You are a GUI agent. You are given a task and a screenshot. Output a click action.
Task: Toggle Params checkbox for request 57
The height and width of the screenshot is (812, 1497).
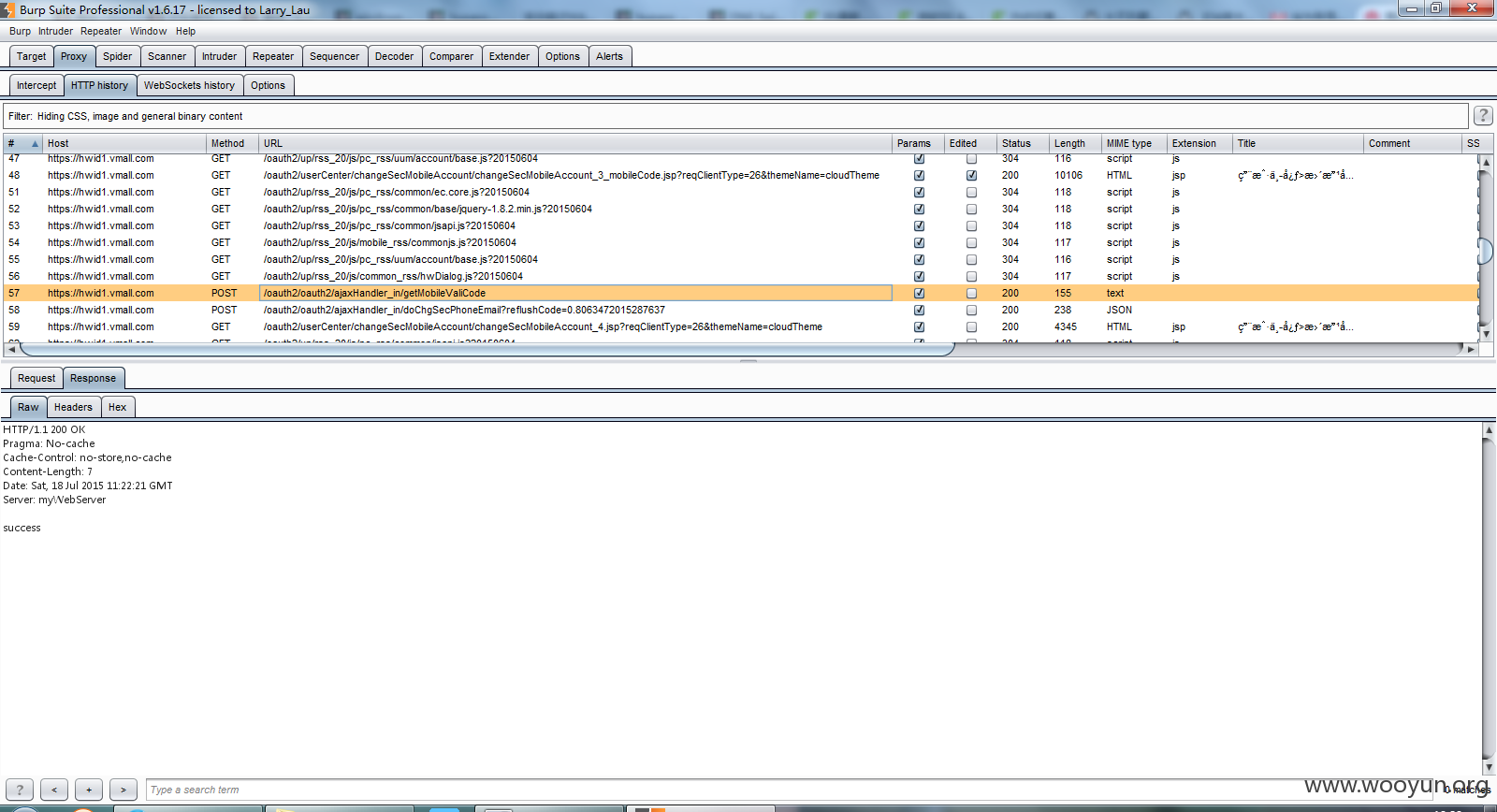point(919,293)
